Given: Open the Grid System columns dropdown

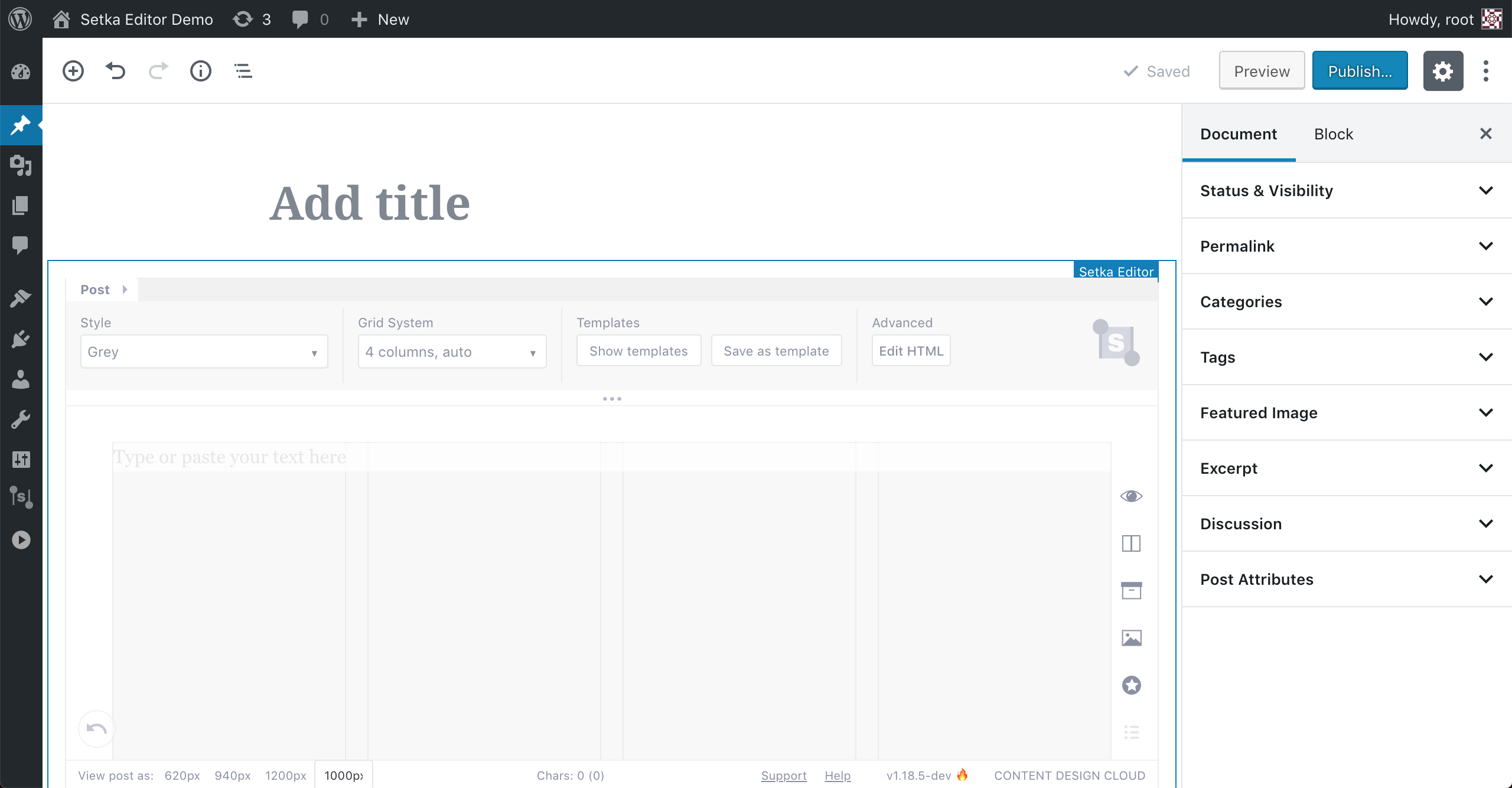Looking at the screenshot, I should click(452, 351).
